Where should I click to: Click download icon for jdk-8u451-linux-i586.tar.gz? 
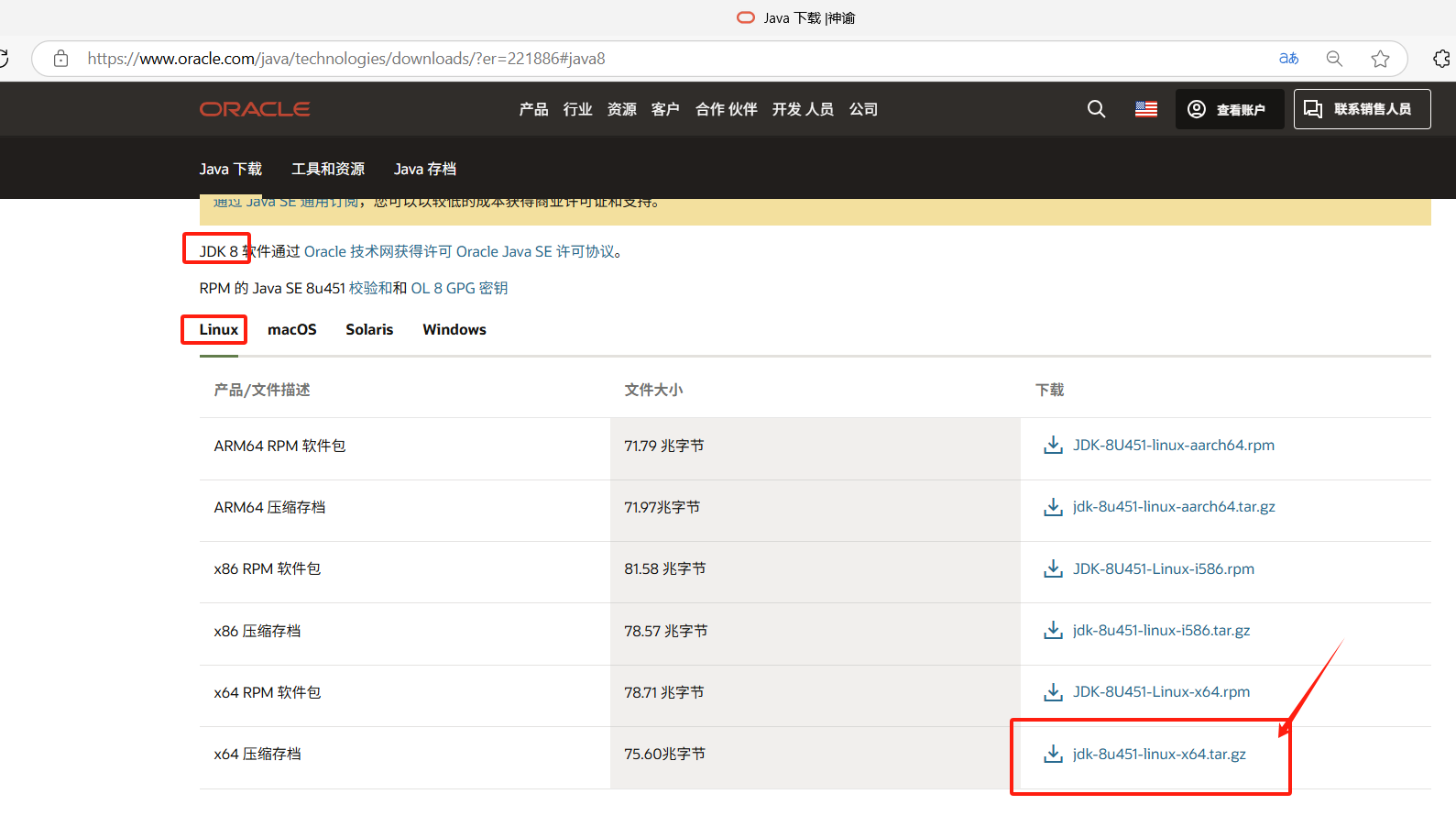tap(1053, 631)
